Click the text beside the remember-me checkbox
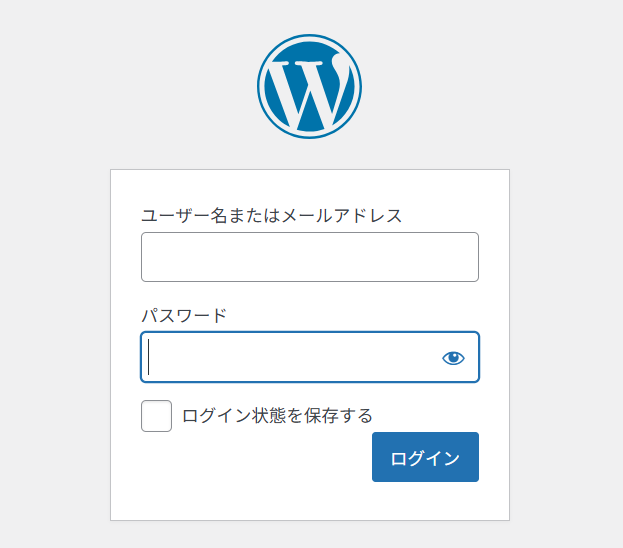This screenshot has width=623, height=548. pyautogui.click(x=277, y=416)
